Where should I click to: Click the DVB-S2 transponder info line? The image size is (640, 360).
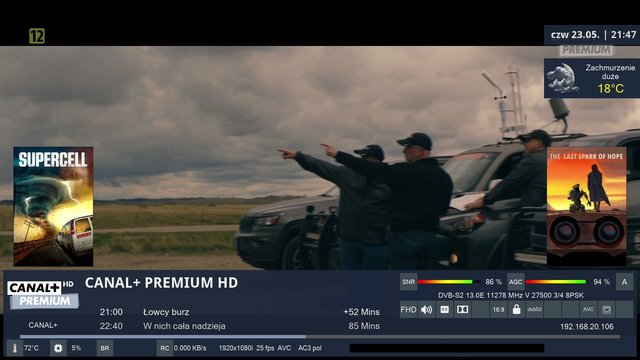[x=511, y=295]
